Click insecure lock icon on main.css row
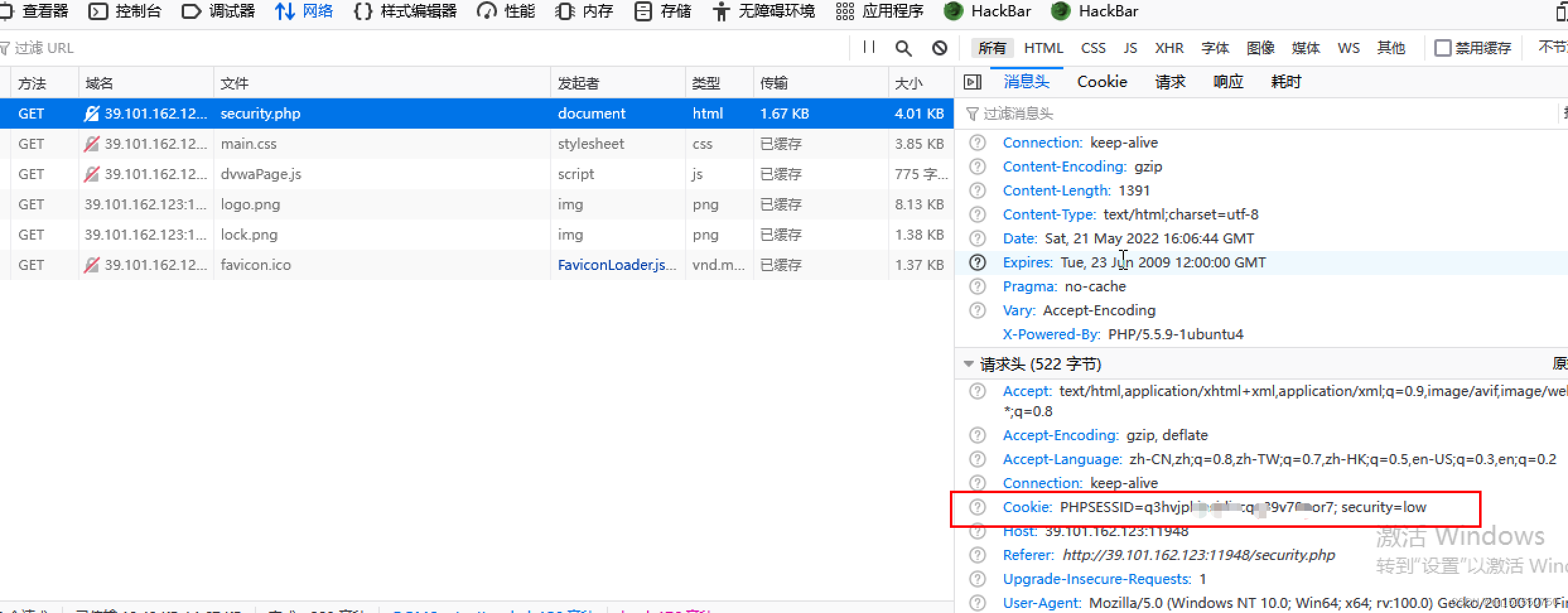This screenshot has width=1568, height=613. (91, 144)
